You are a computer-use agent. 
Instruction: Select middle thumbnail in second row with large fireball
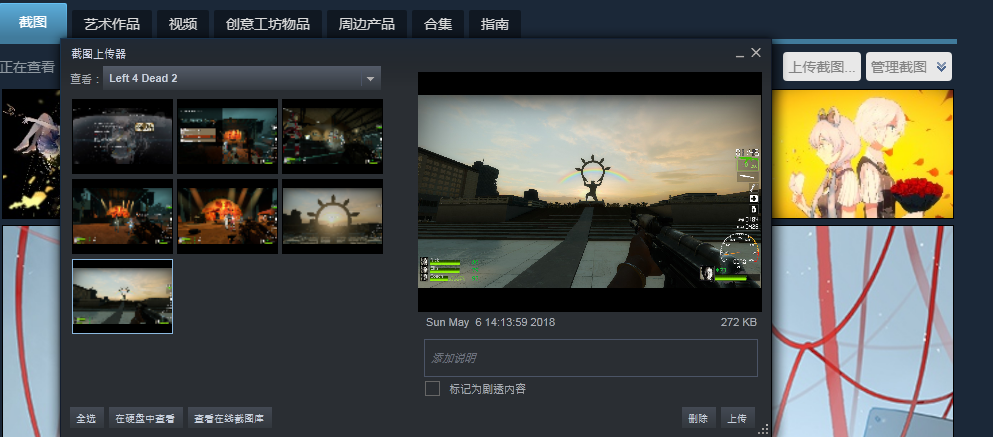tap(227, 217)
